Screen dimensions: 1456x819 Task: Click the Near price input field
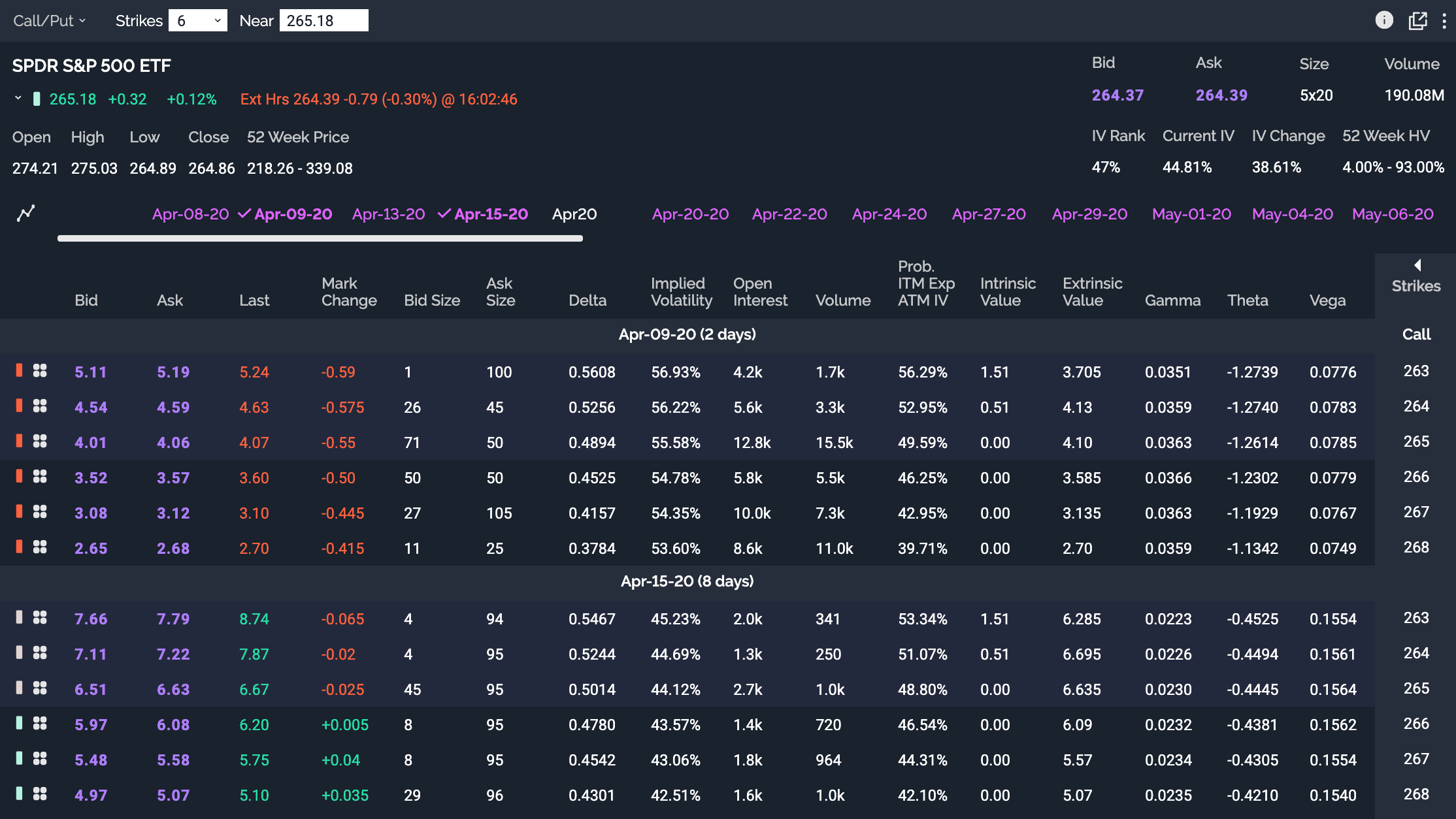click(323, 21)
